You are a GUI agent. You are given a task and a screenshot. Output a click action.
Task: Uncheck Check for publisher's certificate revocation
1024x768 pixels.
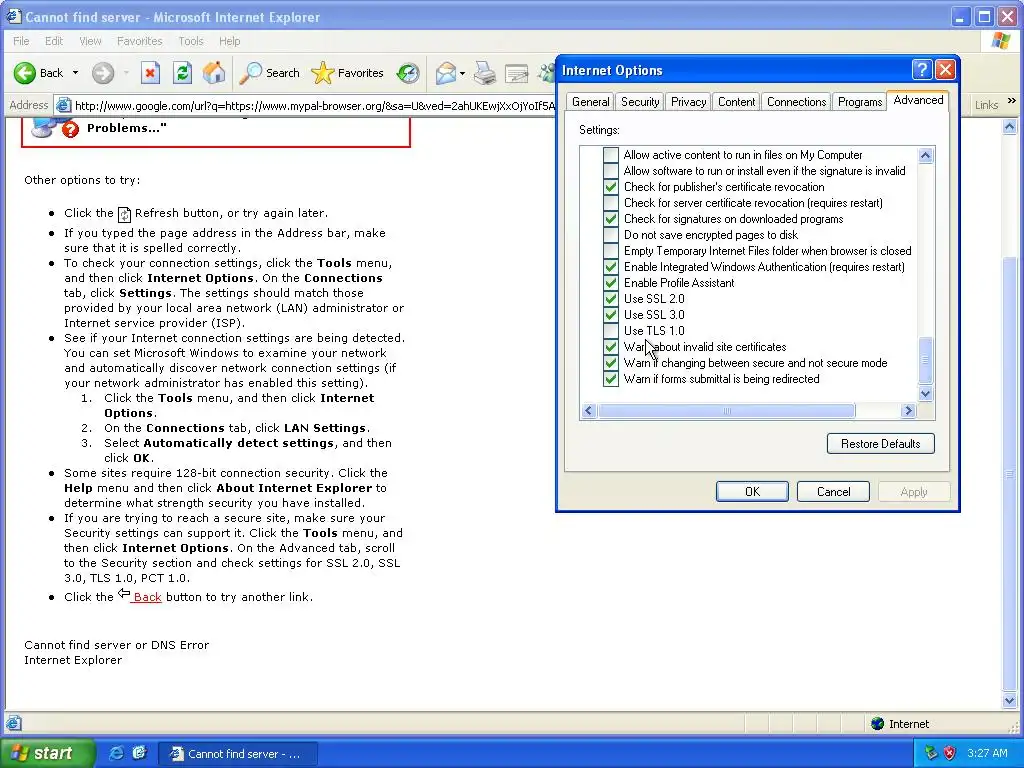click(x=611, y=187)
